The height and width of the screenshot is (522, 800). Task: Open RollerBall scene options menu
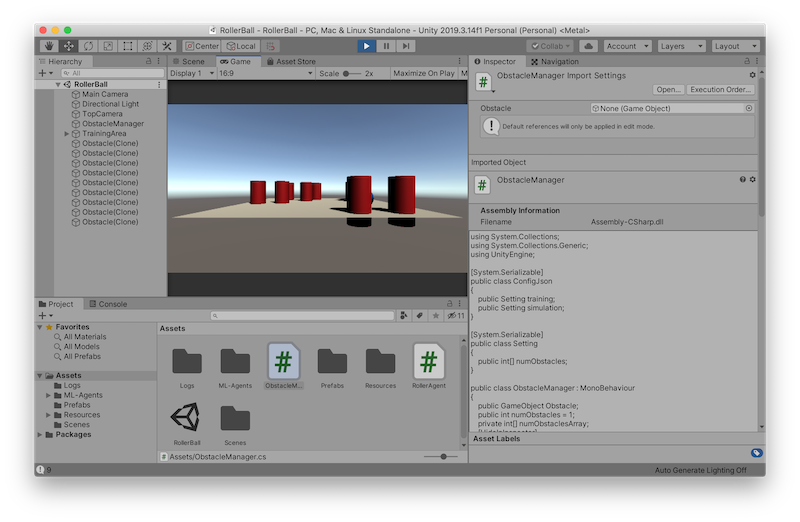(159, 84)
